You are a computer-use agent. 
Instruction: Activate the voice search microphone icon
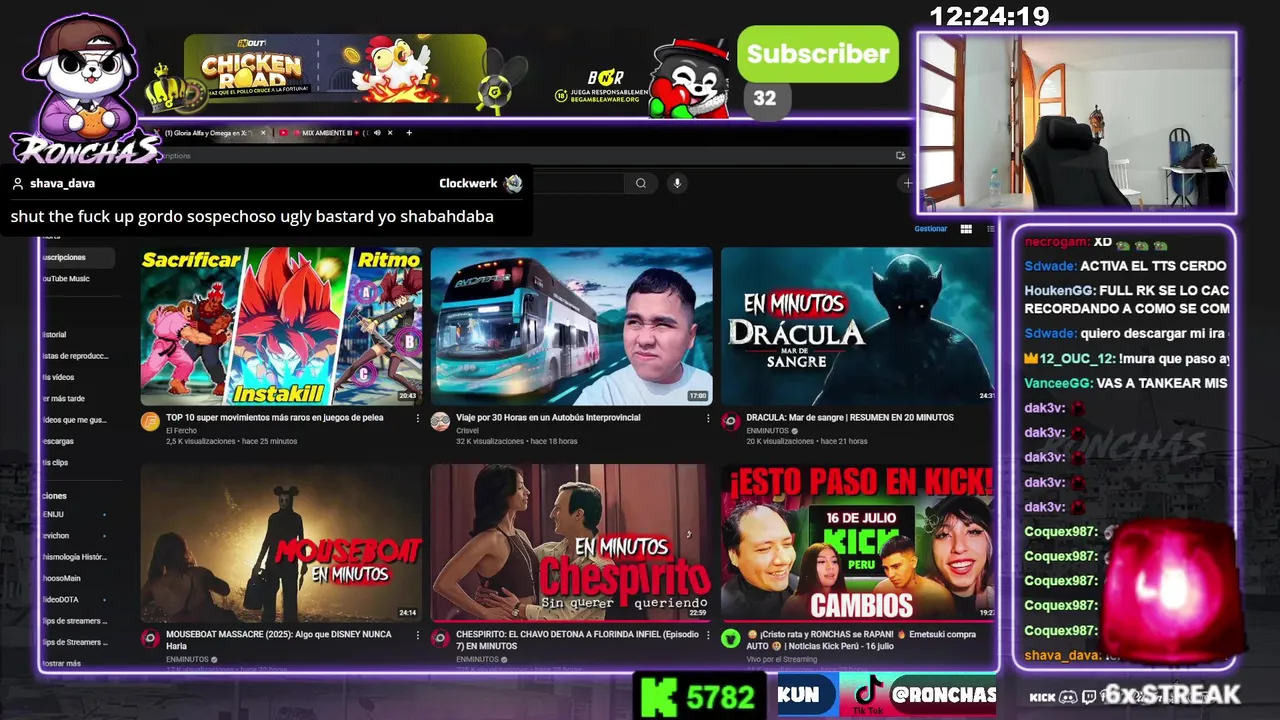point(677,183)
